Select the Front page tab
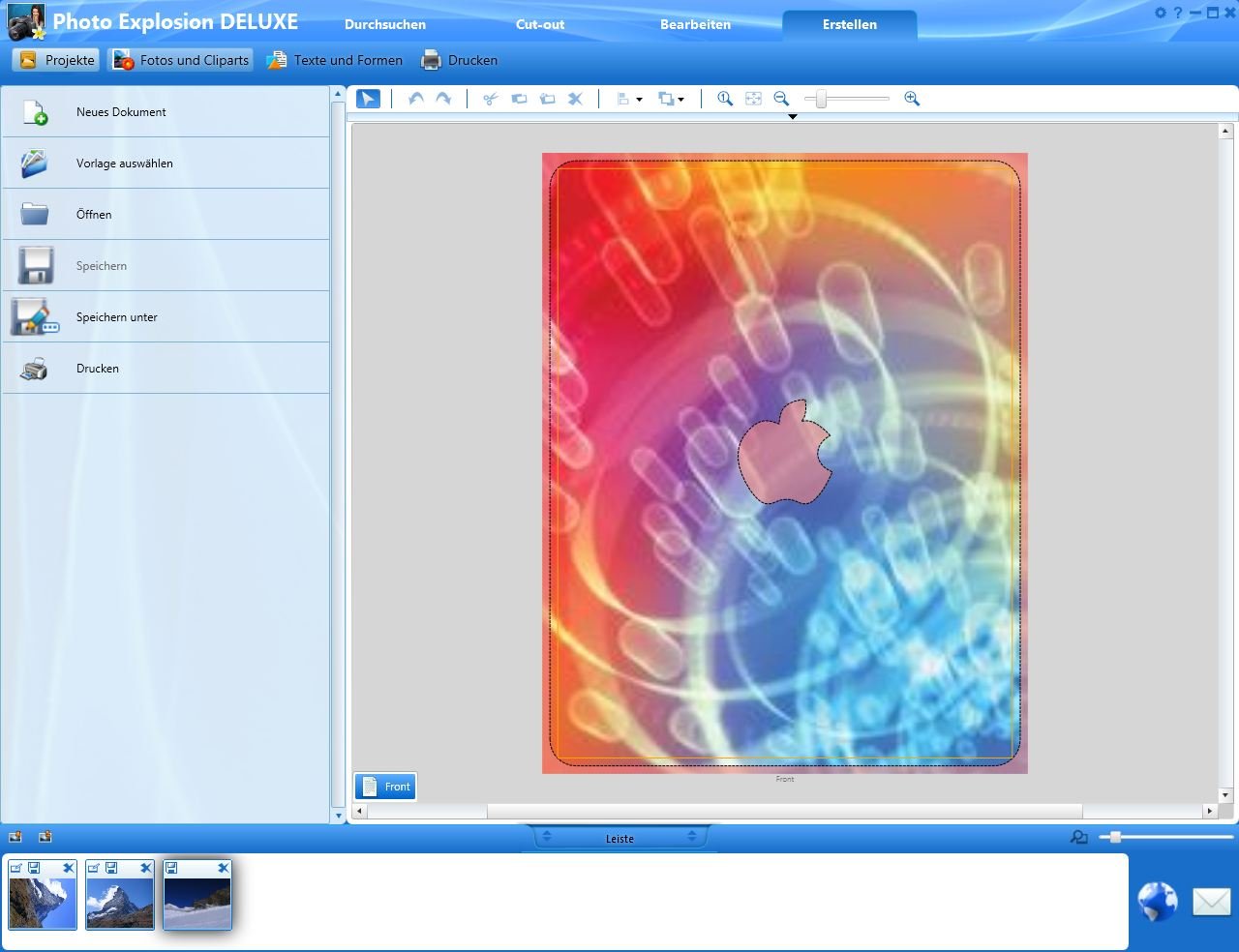Screen dimensions: 1239x952 pos(385,787)
